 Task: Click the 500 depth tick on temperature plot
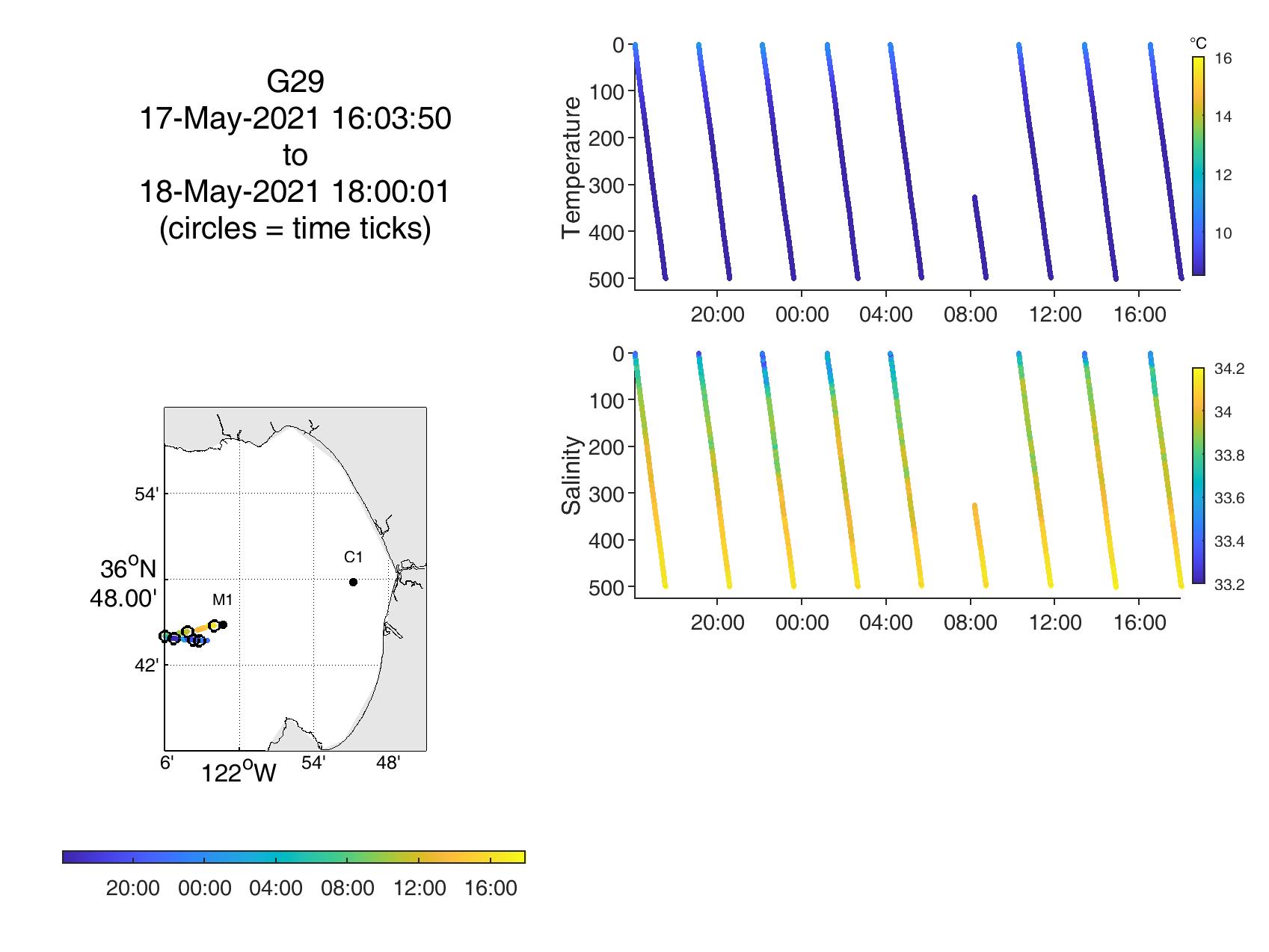coord(607,280)
